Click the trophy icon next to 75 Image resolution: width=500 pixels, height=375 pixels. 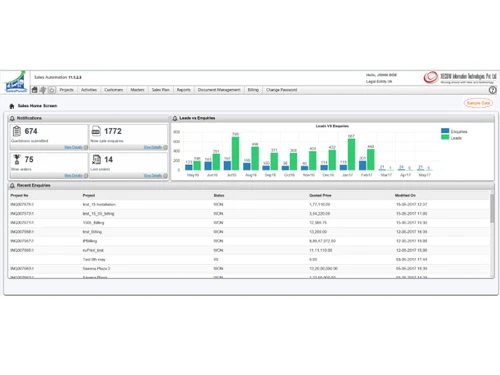coord(17,159)
